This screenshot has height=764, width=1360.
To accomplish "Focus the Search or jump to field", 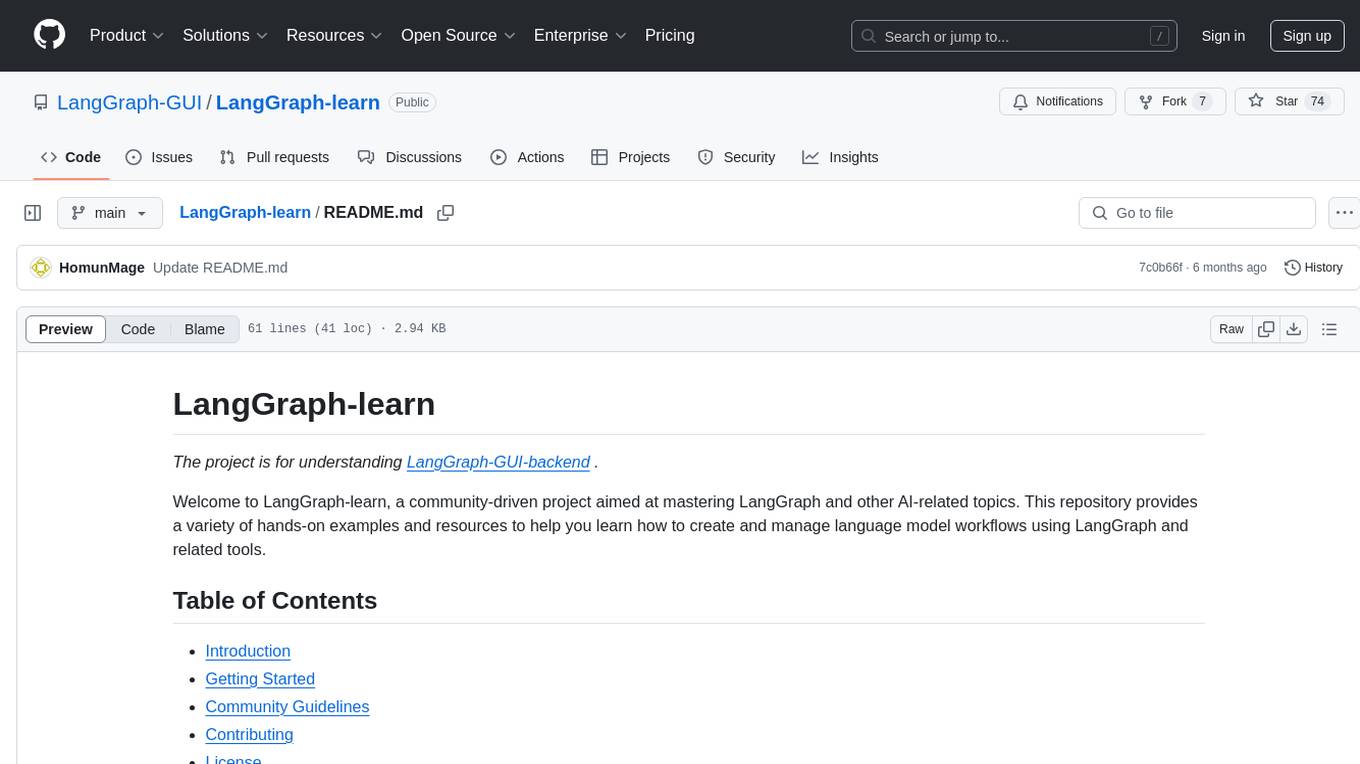I will point(1014,36).
